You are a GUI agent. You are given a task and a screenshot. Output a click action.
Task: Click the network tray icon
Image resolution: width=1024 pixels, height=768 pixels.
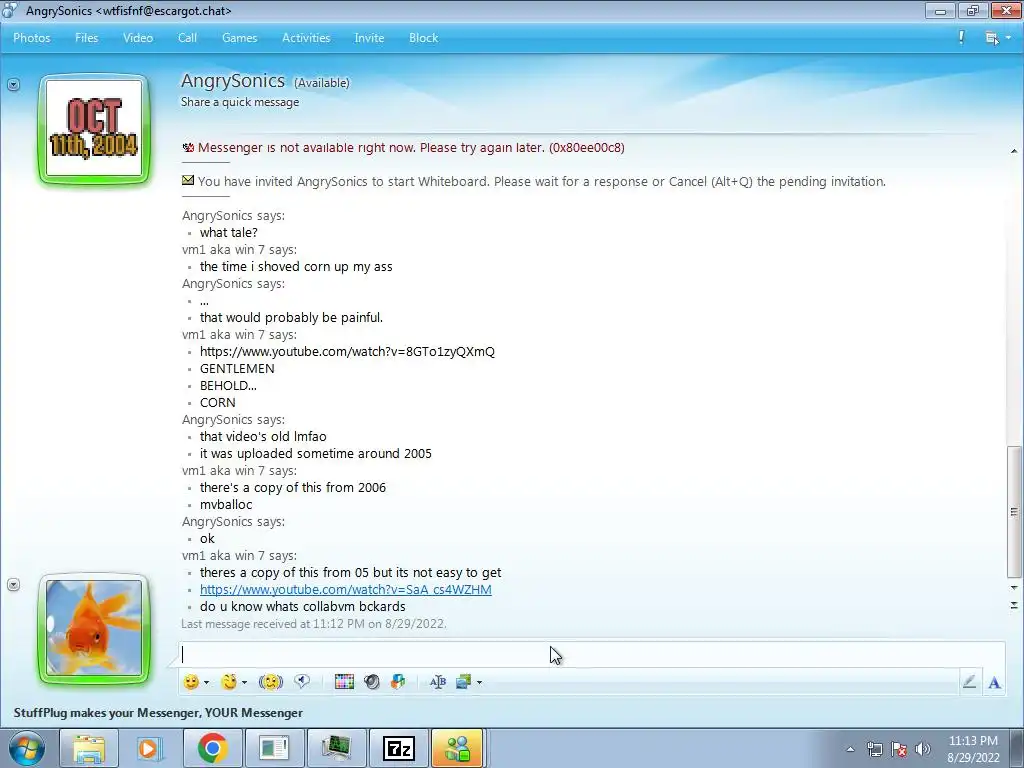pyautogui.click(x=874, y=749)
